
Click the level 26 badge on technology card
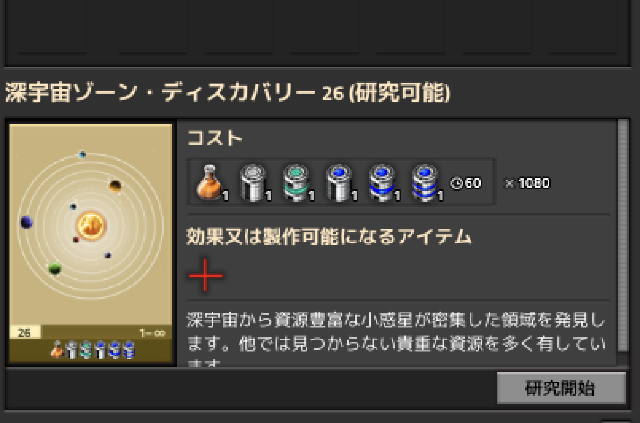[x=24, y=332]
